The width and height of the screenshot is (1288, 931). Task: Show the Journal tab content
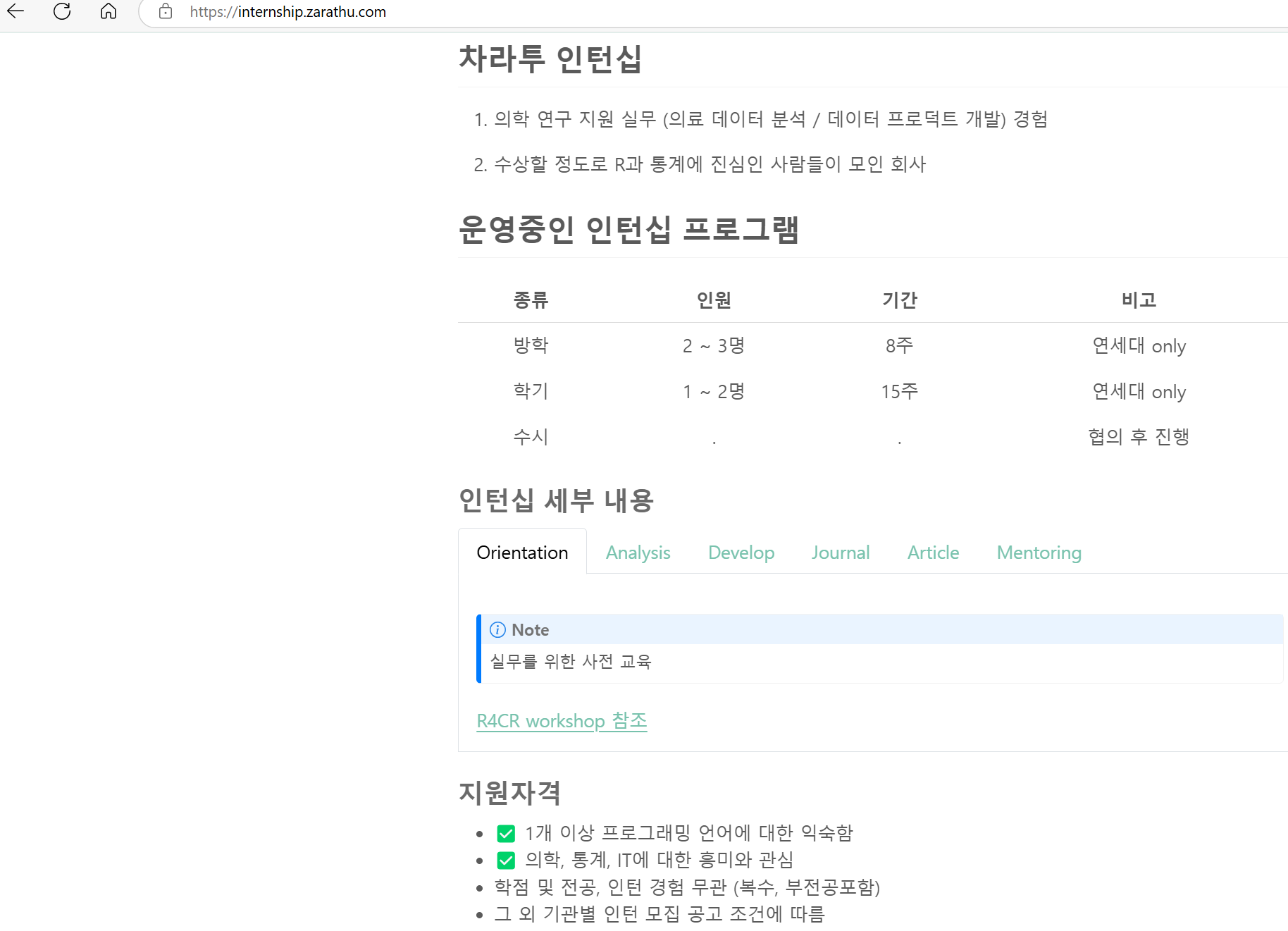click(x=840, y=553)
